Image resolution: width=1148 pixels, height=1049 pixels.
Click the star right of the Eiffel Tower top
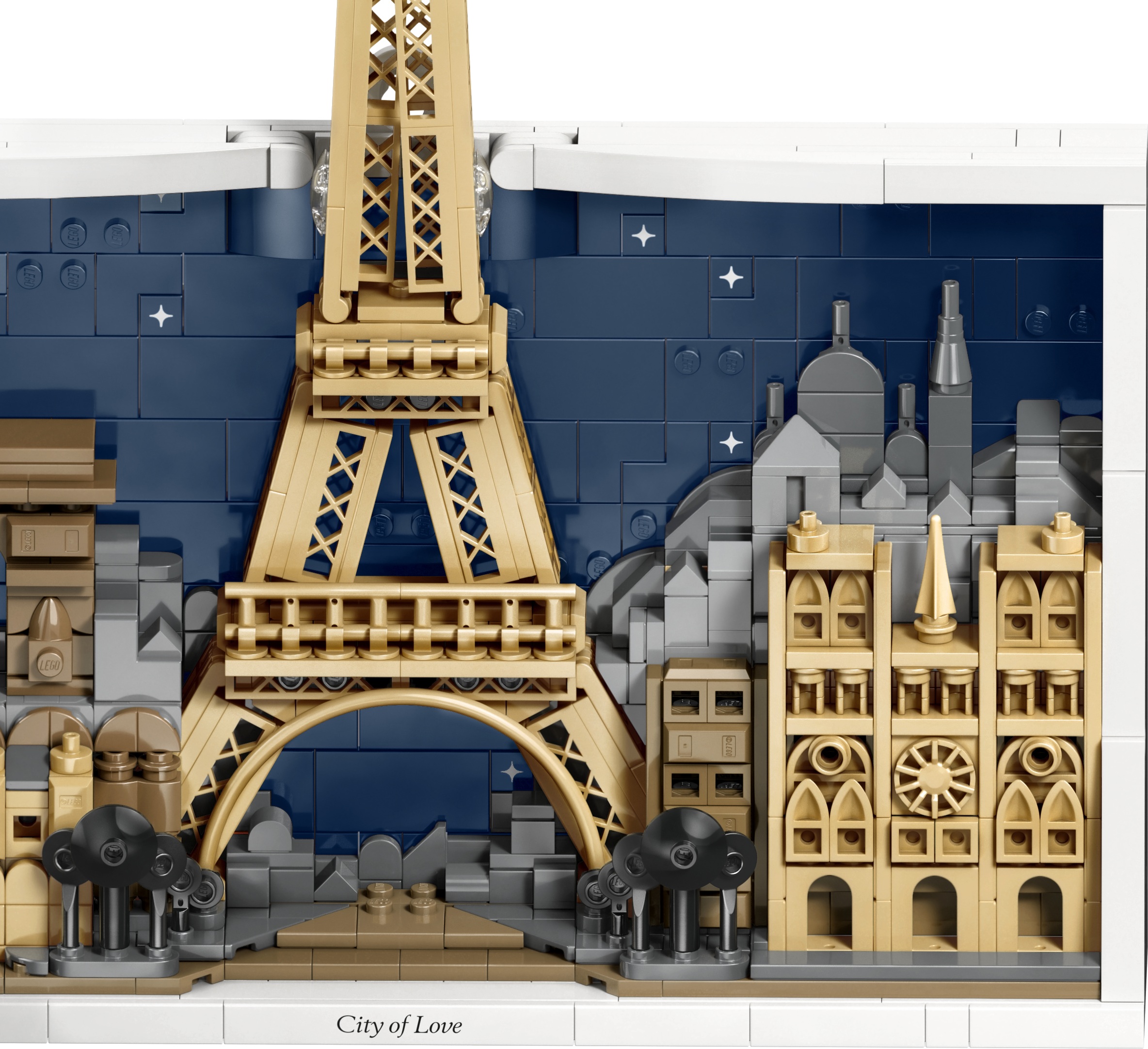(643, 235)
